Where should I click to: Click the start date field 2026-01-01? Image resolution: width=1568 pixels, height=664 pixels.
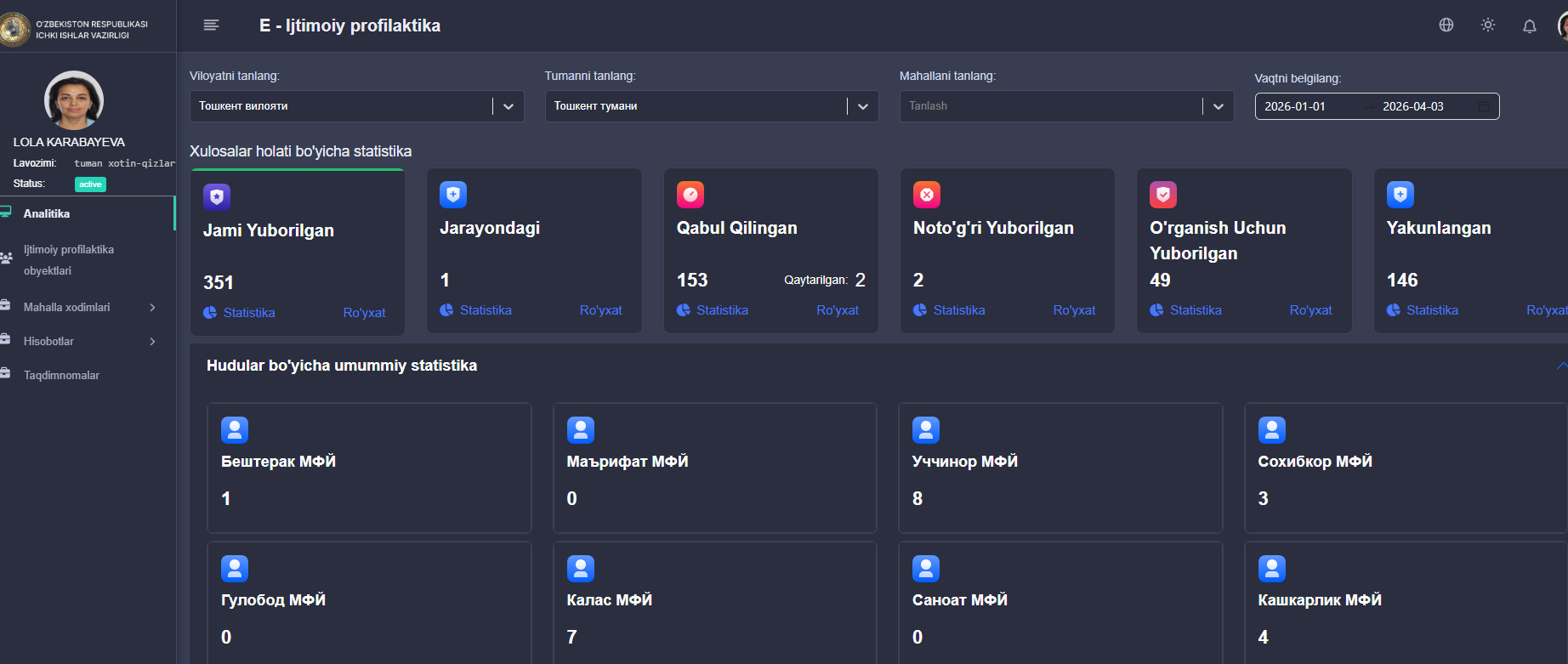1295,106
